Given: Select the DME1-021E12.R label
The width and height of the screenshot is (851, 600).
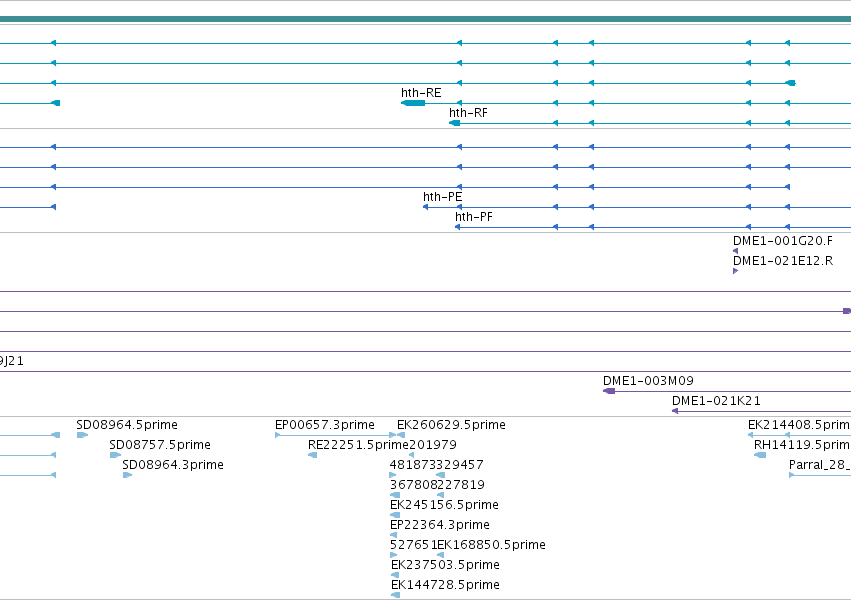Looking at the screenshot, I should tap(783, 261).
